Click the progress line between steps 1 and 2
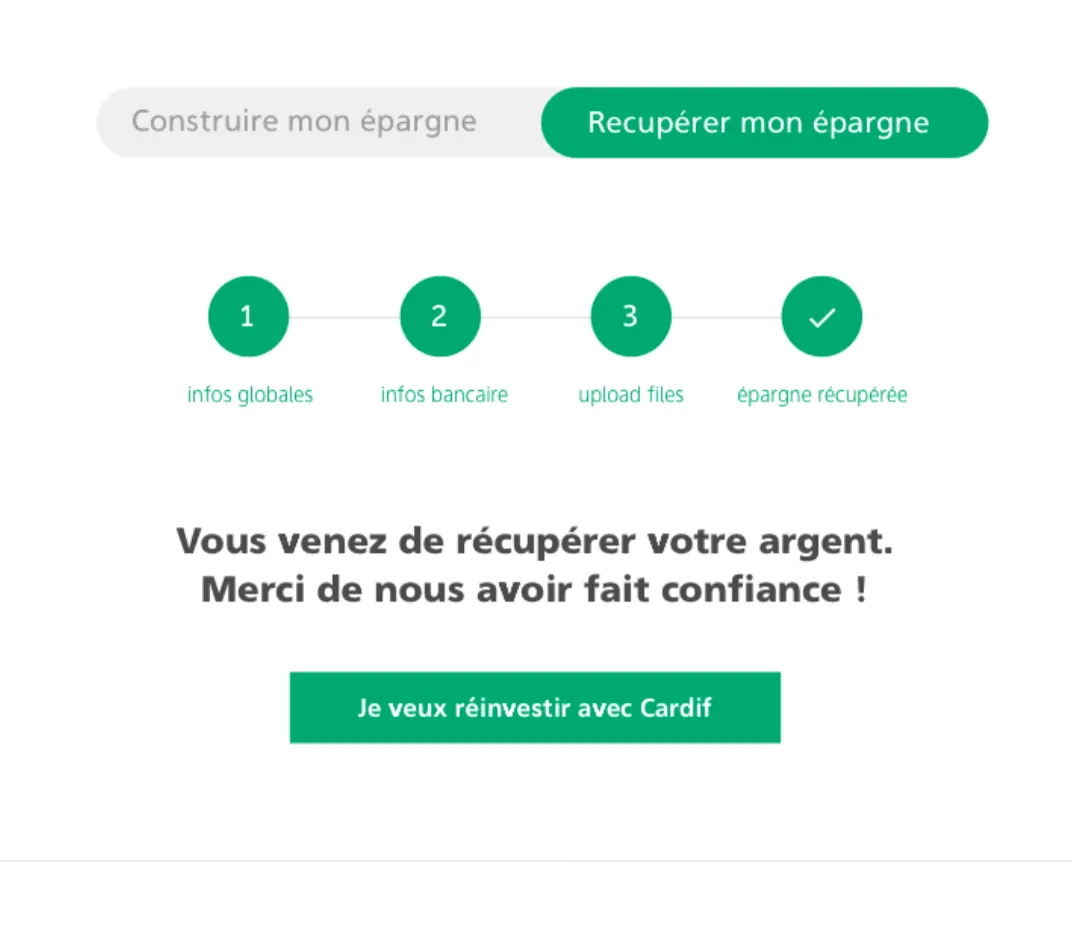 [x=344, y=315]
